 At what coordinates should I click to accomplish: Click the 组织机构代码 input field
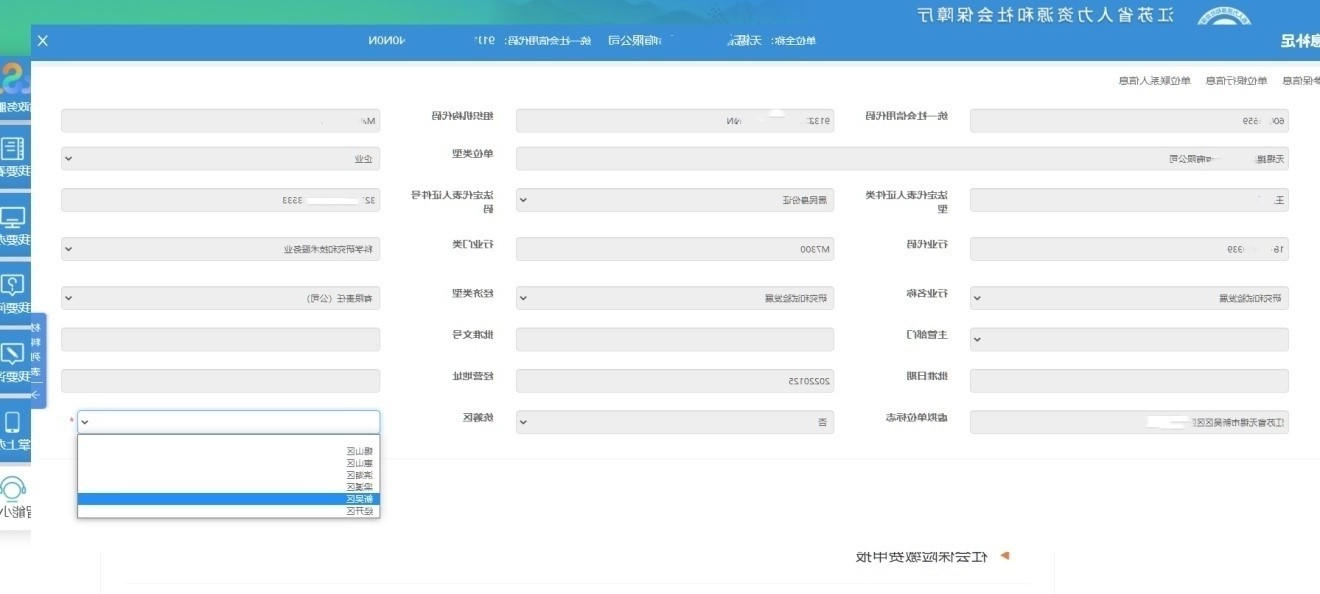(x=221, y=121)
